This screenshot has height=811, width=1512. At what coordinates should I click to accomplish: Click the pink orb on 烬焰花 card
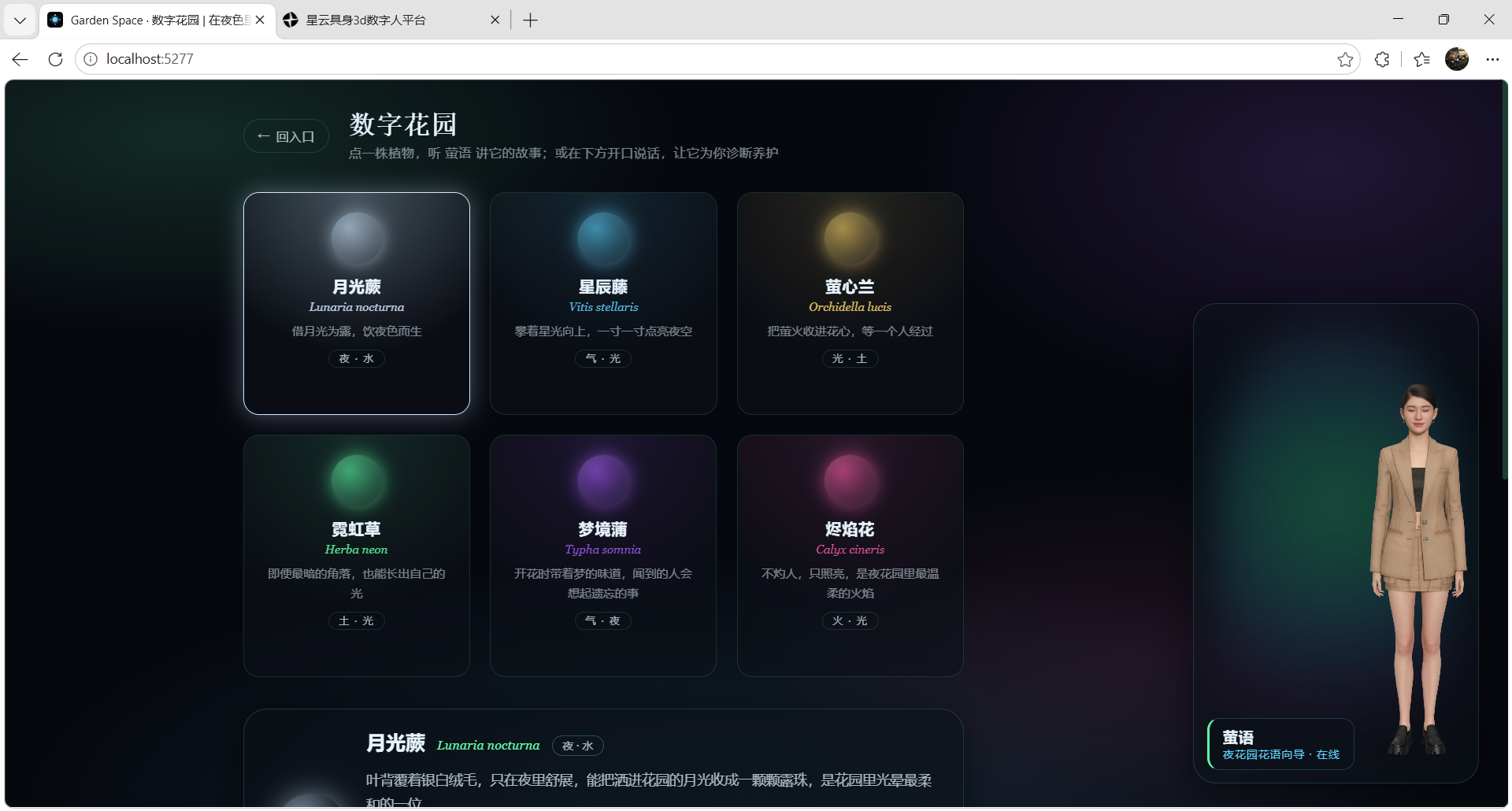(850, 481)
